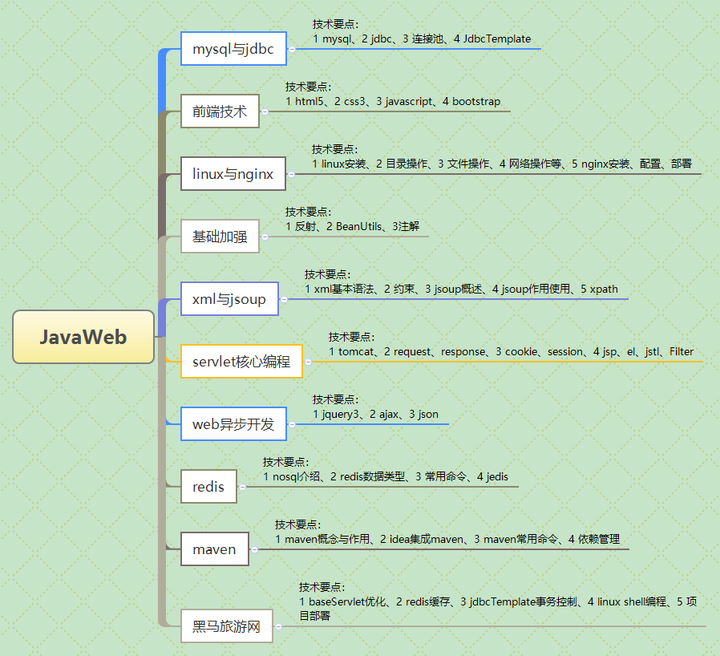Click the linux与nginx topic node
The height and width of the screenshot is (656, 720).
(233, 174)
